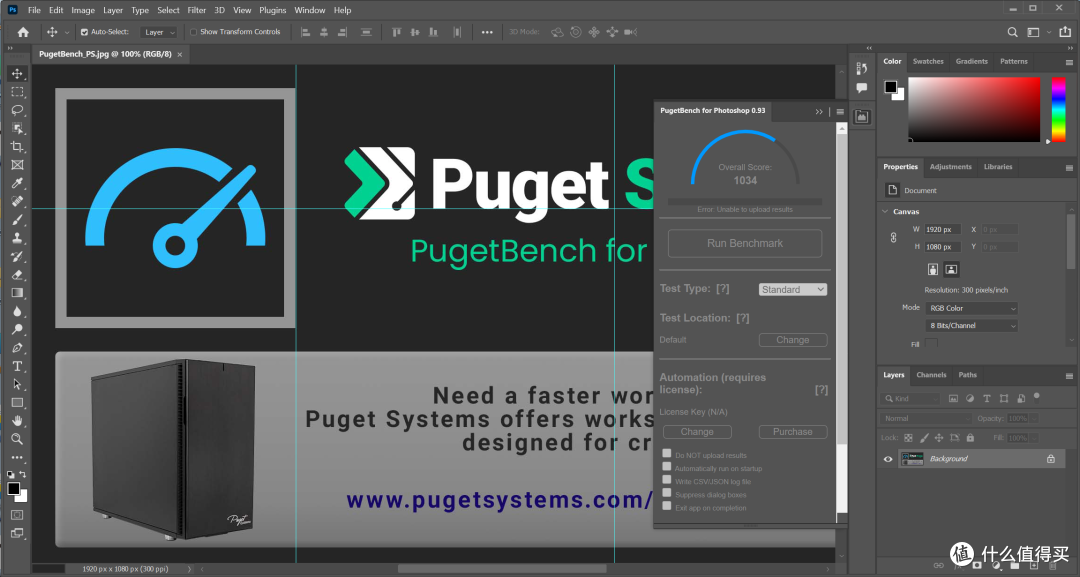The height and width of the screenshot is (577, 1080).
Task: Click the Home icon in options bar
Action: click(x=23, y=32)
